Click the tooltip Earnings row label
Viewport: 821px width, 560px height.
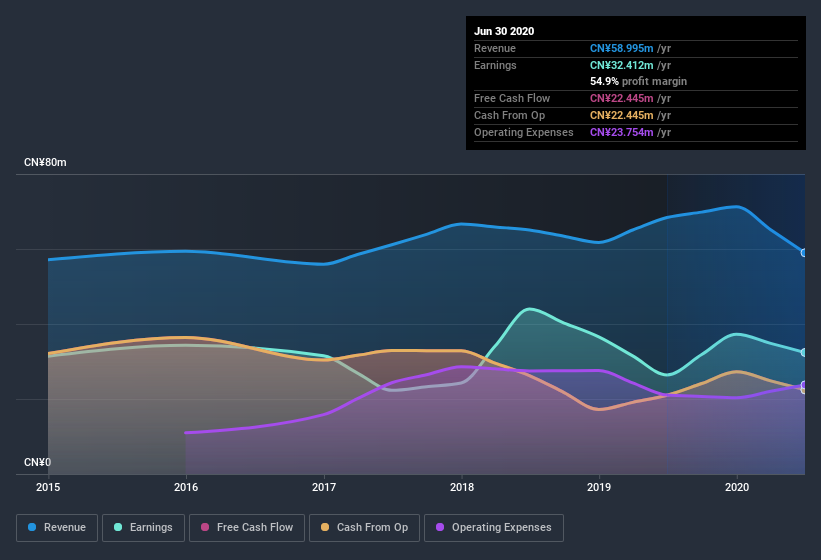click(495, 65)
